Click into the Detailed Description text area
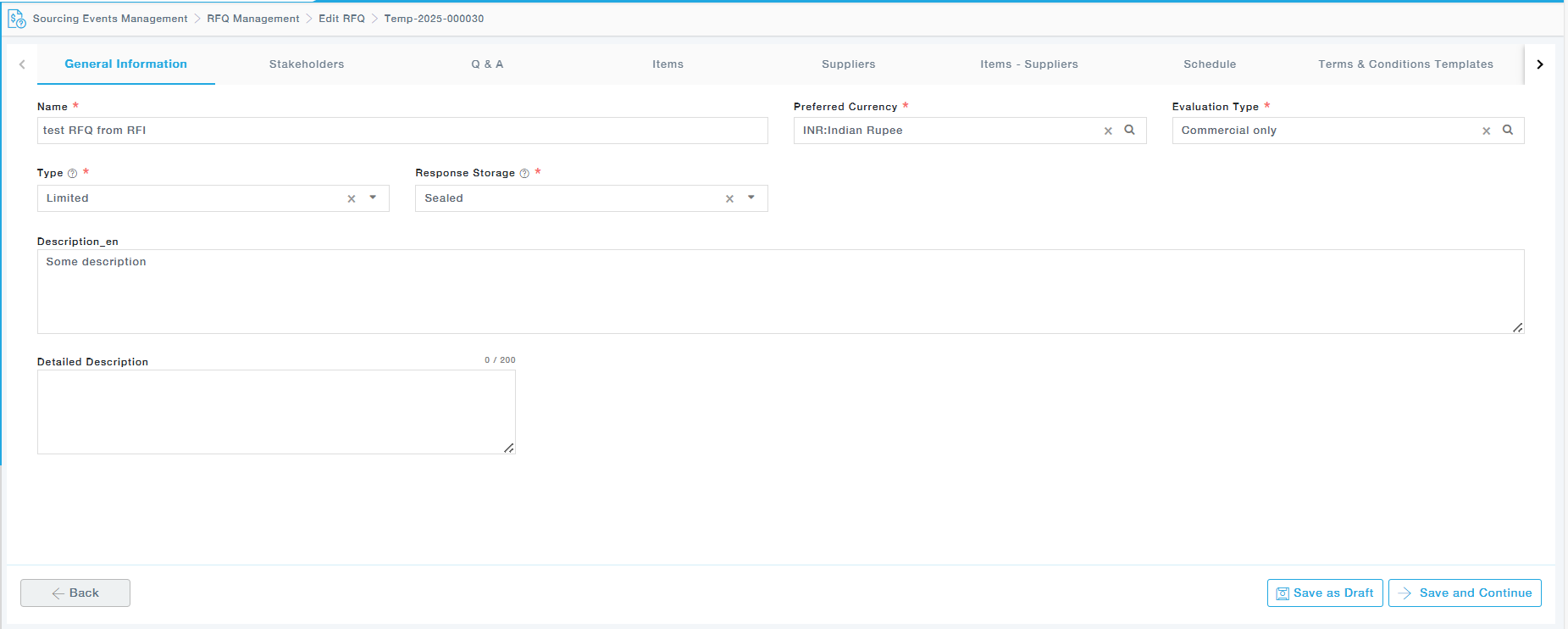 pyautogui.click(x=276, y=412)
